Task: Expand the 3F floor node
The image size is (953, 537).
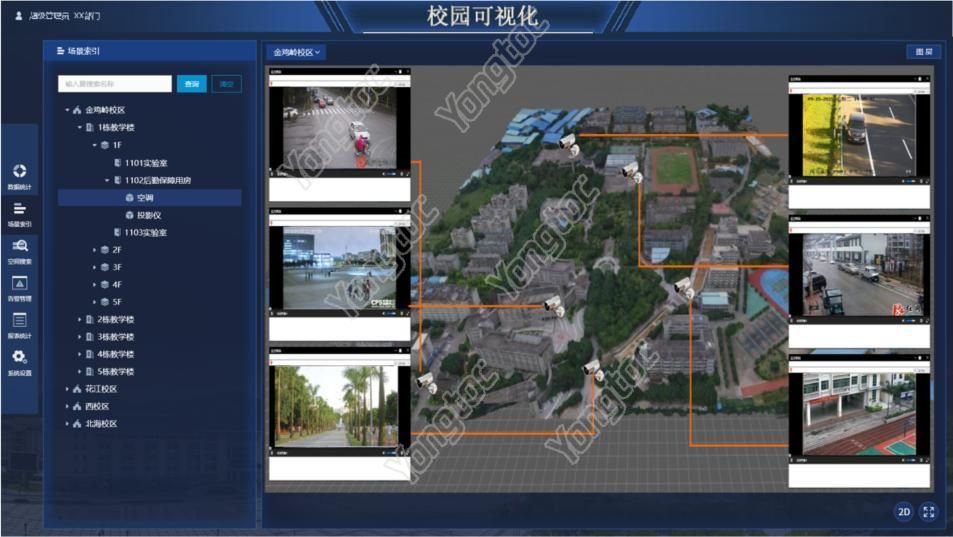Action: [x=94, y=267]
